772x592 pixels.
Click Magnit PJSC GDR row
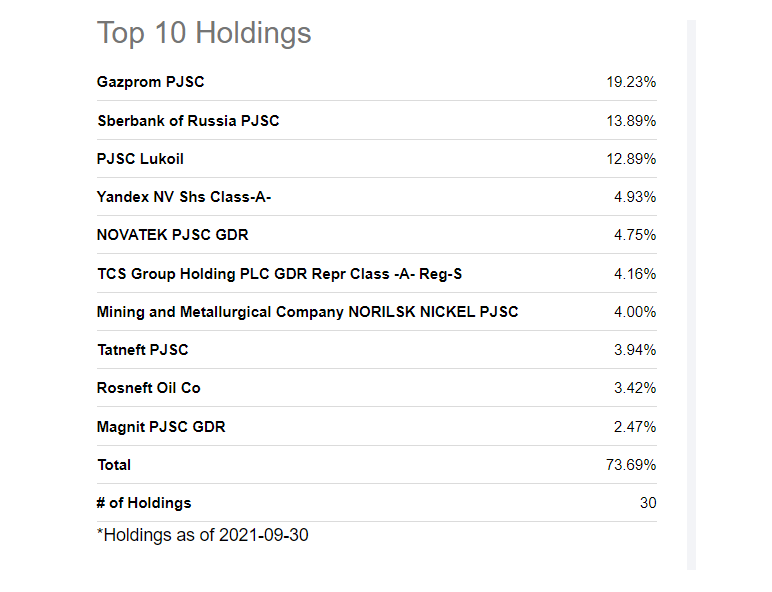point(377,427)
